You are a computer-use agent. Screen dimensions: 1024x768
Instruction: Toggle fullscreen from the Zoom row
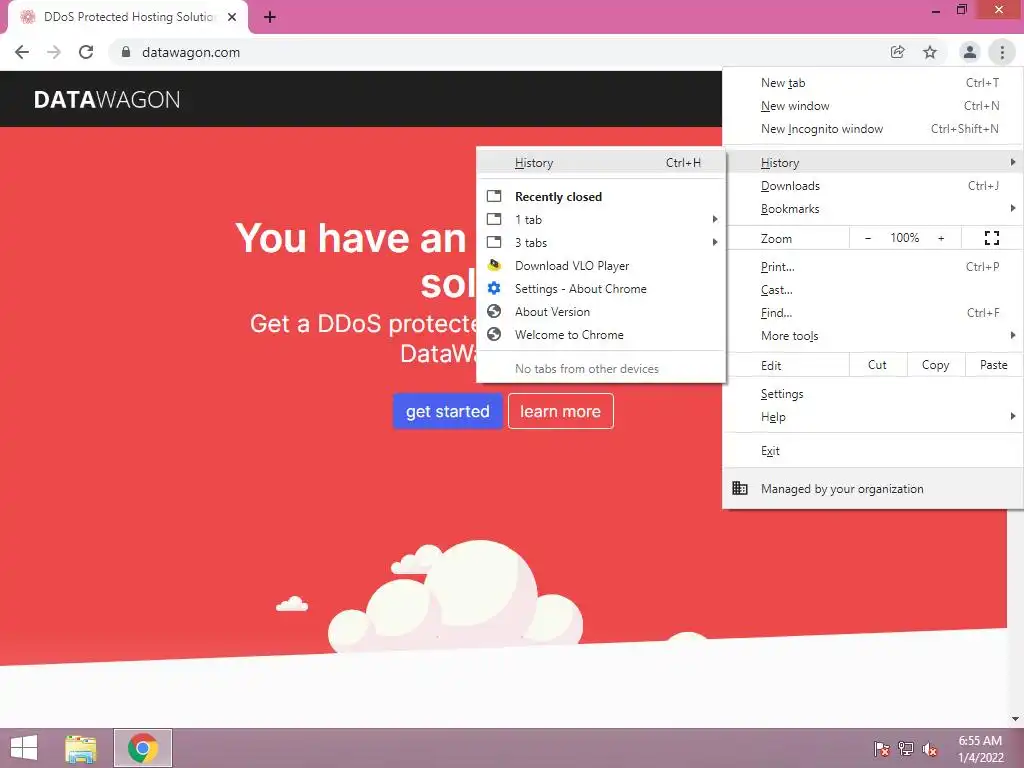point(991,238)
